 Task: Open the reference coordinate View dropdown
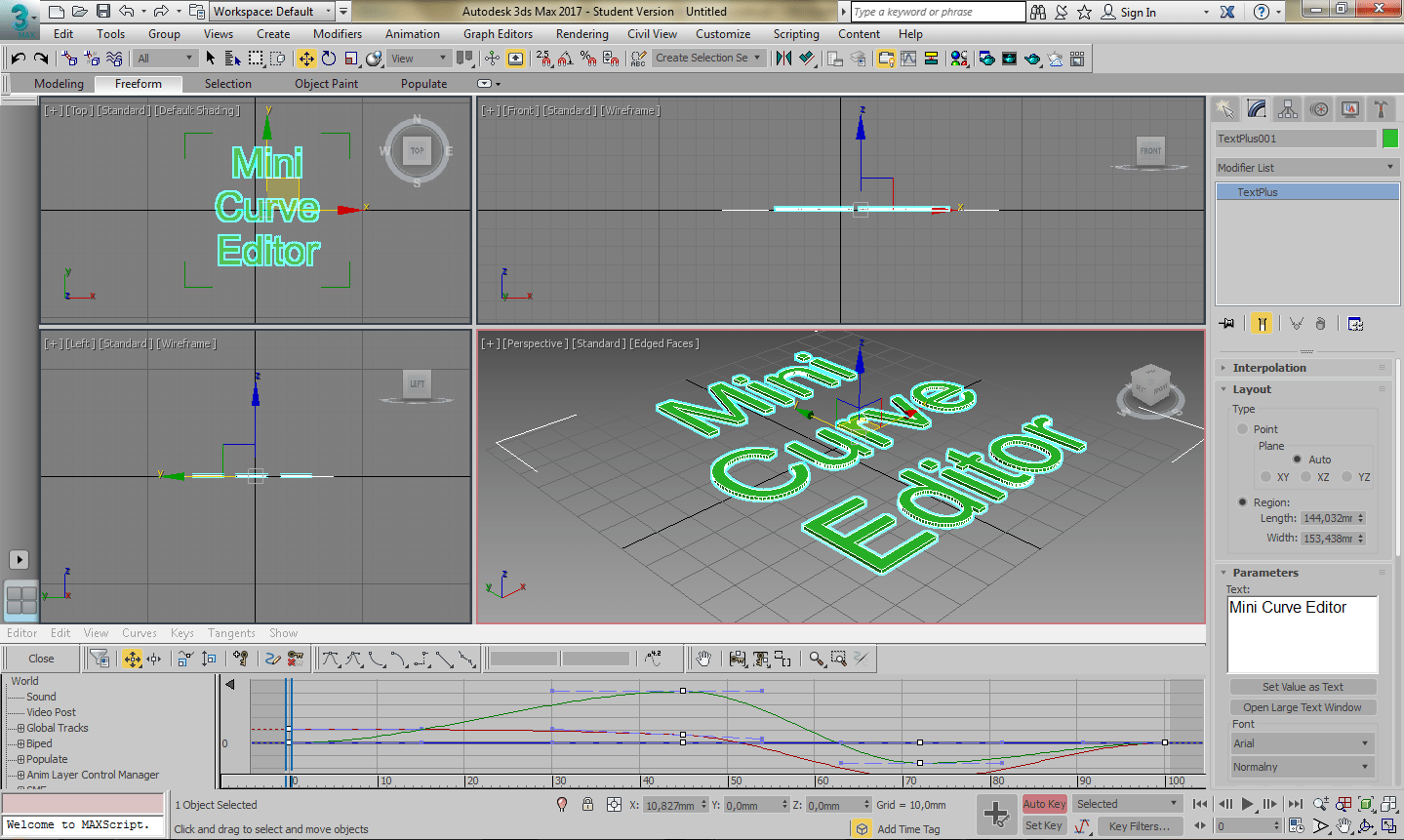click(419, 59)
